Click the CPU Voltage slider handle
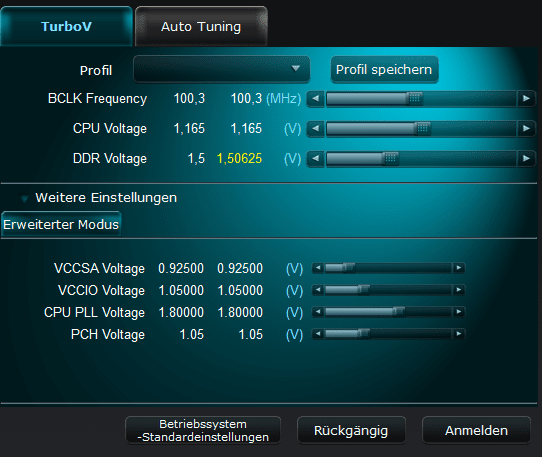The height and width of the screenshot is (457, 542). coord(422,129)
